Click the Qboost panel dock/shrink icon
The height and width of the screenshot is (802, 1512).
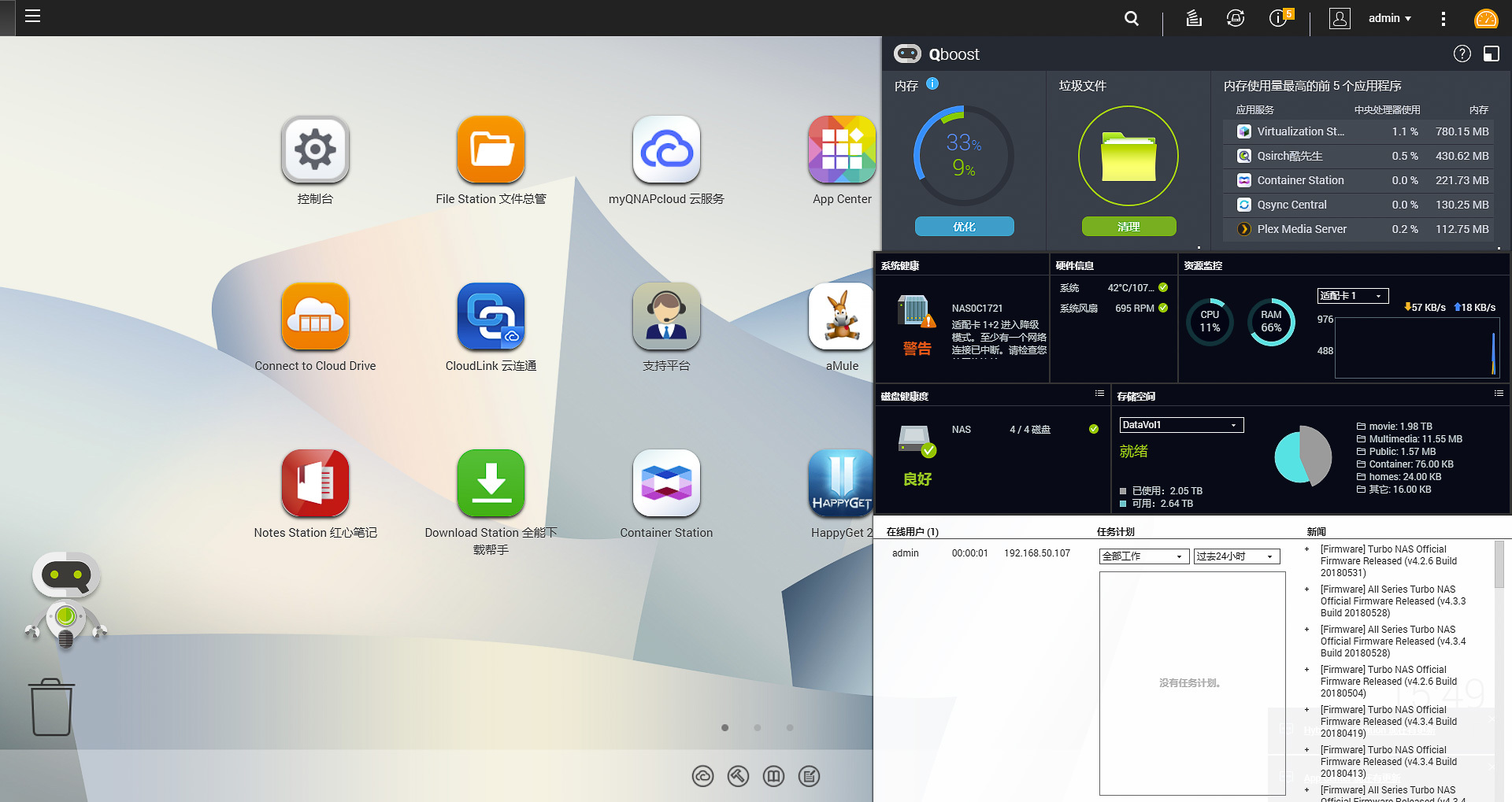tap(1492, 54)
